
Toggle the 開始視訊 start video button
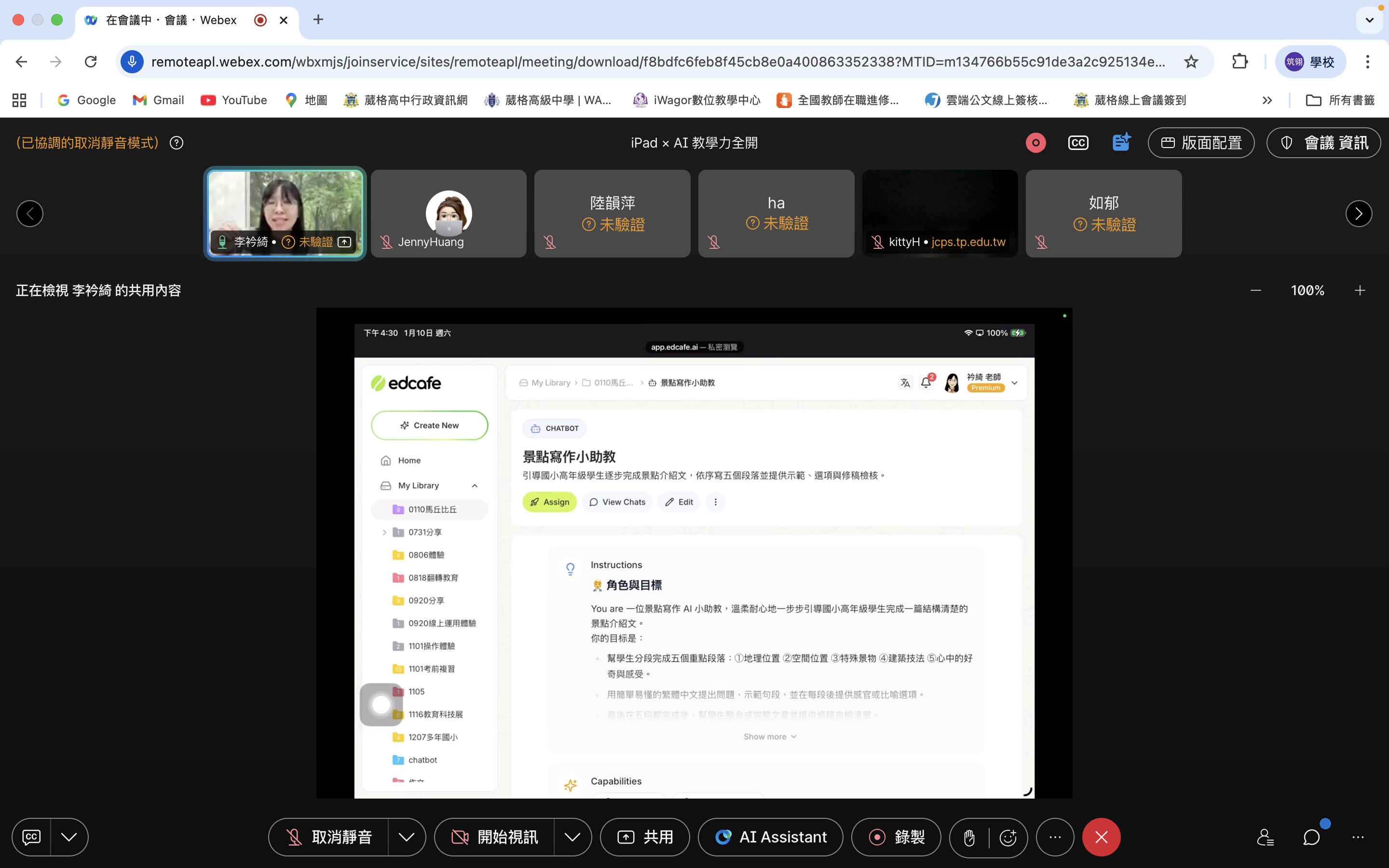495,838
